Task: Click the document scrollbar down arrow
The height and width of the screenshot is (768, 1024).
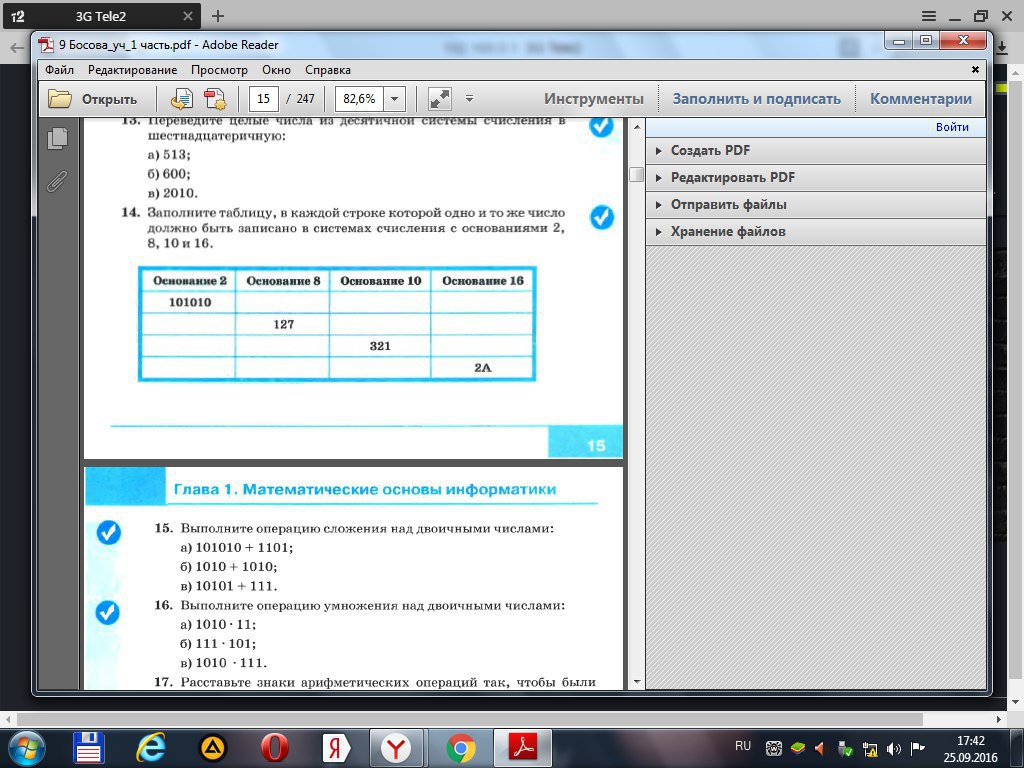Action: [637, 682]
